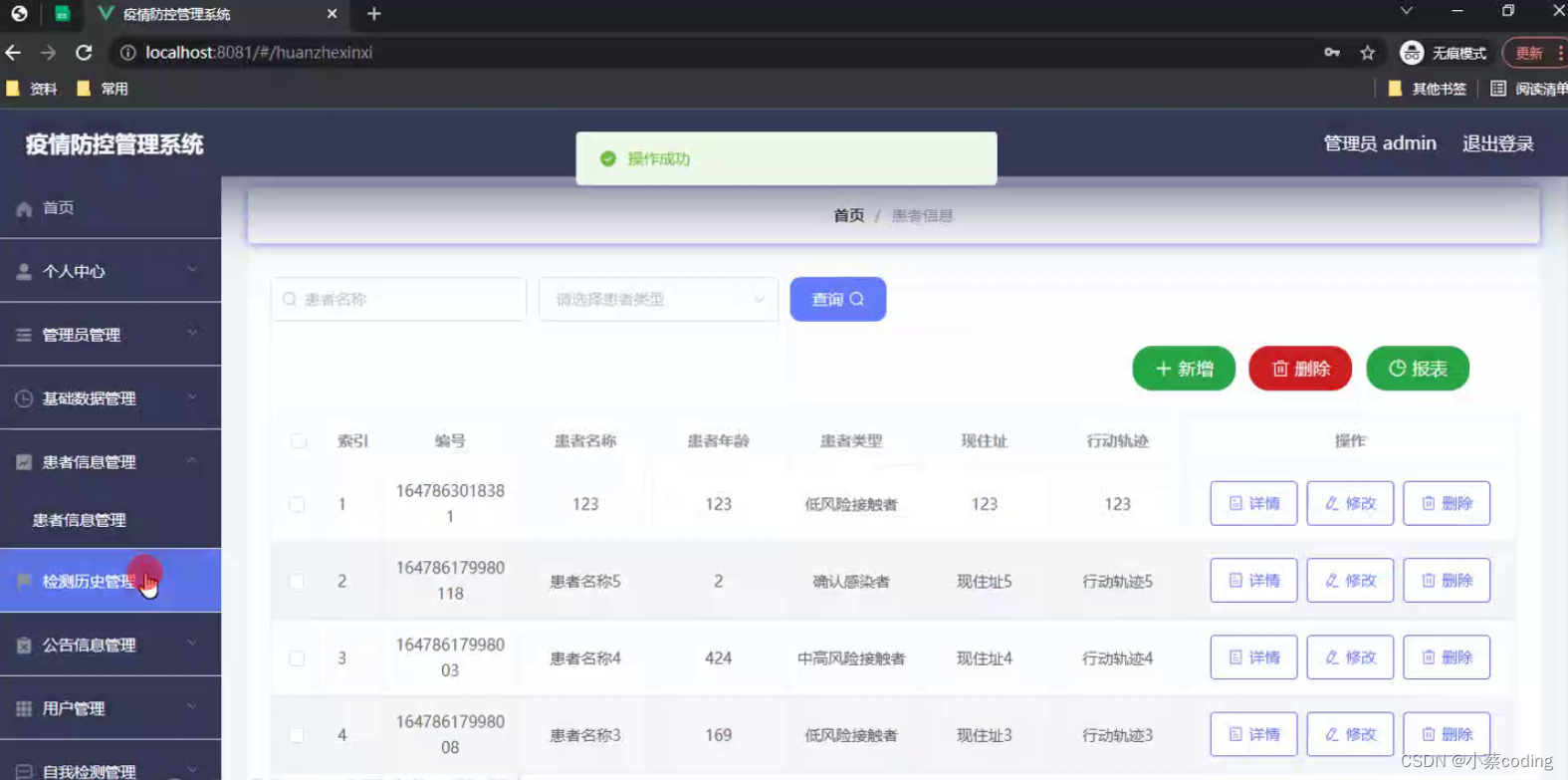1568x780 pixels.
Task: Open the 其他书签 bookmarks folder
Action: (1427, 89)
